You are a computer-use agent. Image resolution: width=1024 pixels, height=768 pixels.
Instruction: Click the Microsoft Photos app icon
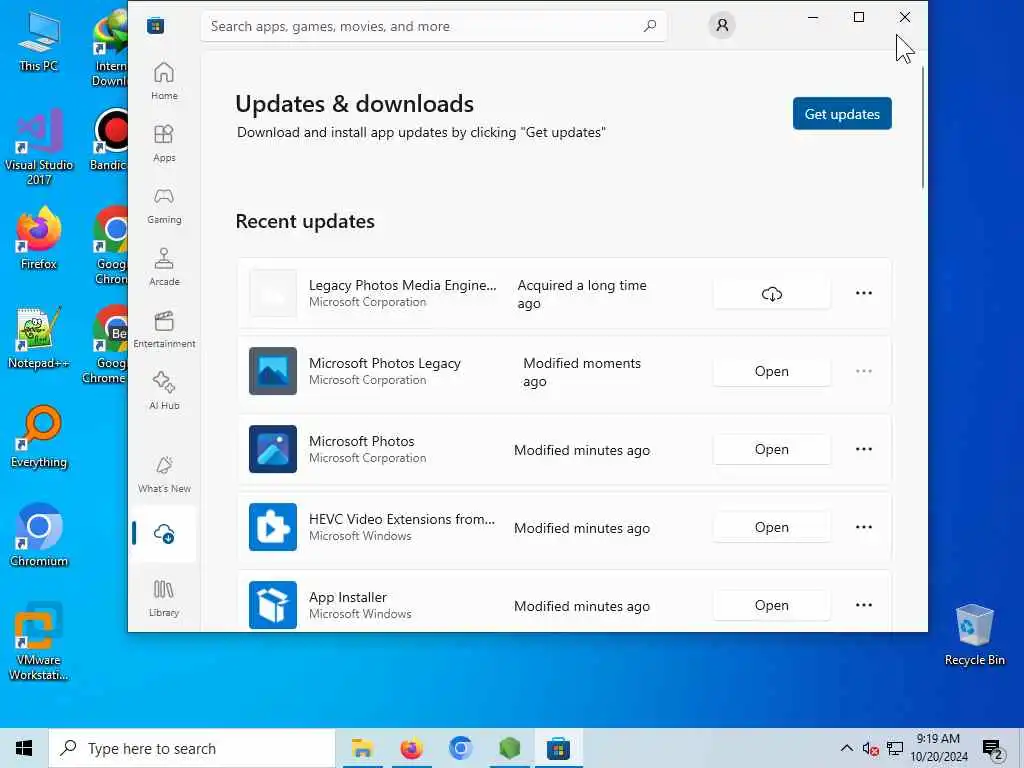[273, 449]
